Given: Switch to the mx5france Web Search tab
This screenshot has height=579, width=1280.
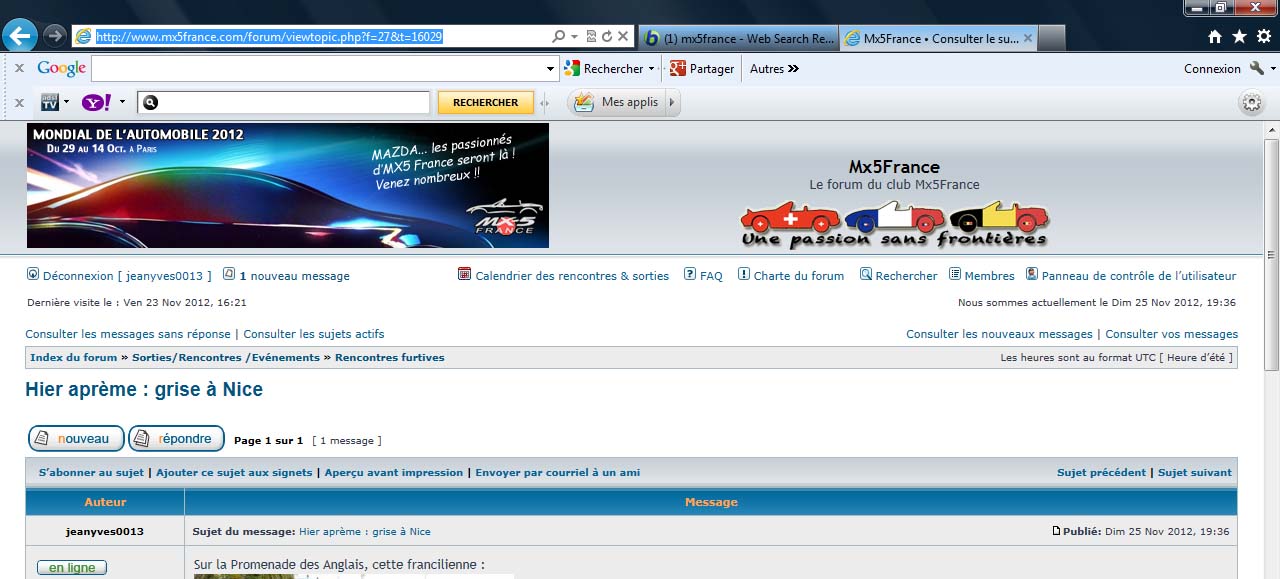Looking at the screenshot, I should [x=738, y=38].
